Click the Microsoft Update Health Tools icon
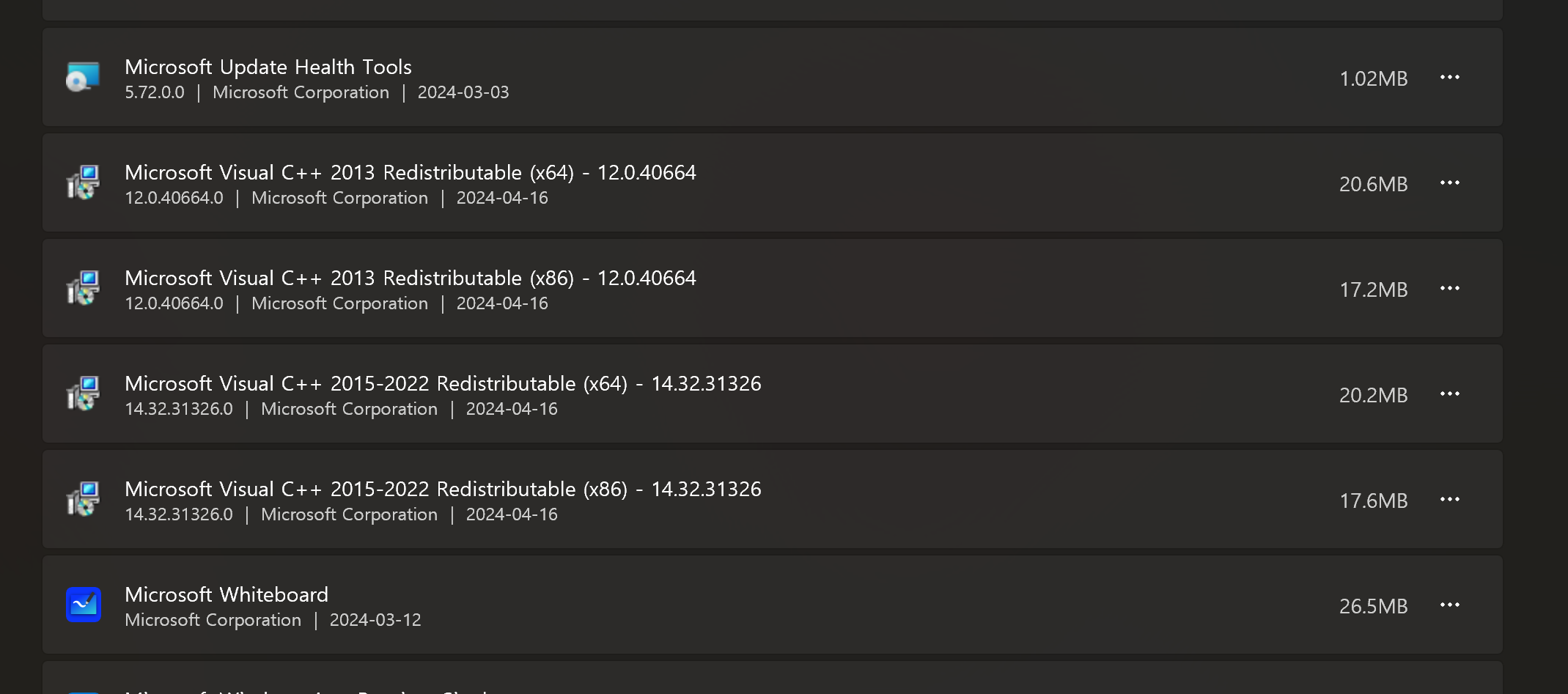The width and height of the screenshot is (1568, 694). click(x=83, y=77)
